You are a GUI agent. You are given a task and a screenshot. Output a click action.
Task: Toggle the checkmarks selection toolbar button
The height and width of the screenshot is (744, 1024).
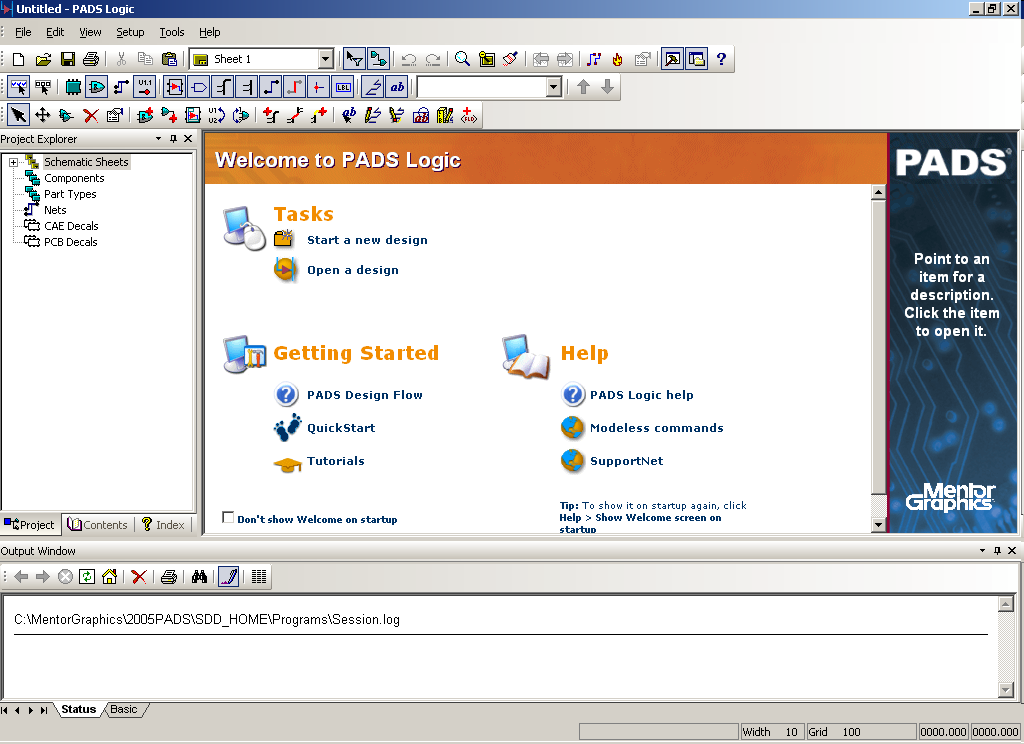pyautogui.click(x=18, y=87)
